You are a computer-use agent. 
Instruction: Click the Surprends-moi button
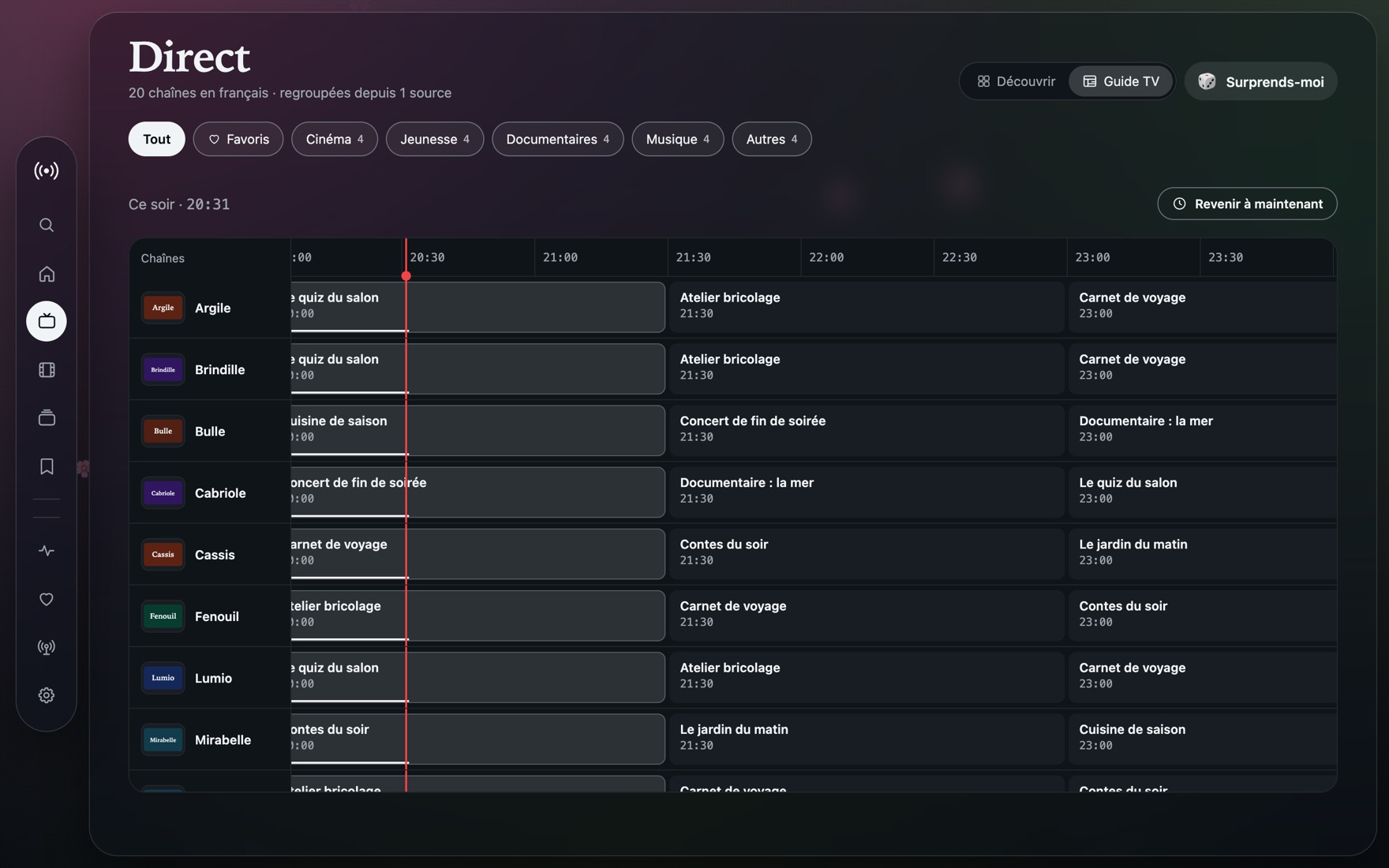(1261, 81)
